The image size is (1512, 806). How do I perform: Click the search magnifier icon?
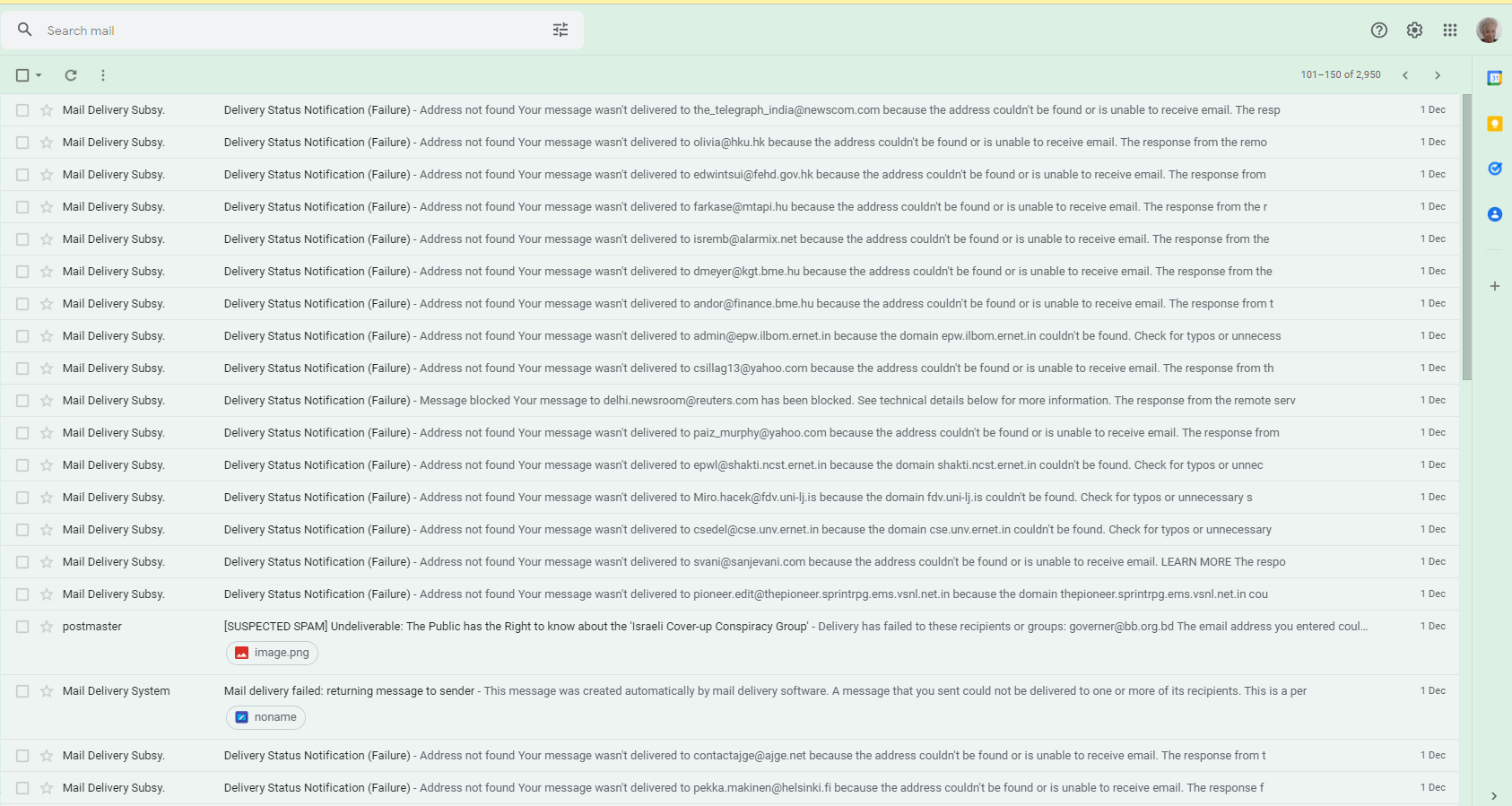tap(25, 30)
